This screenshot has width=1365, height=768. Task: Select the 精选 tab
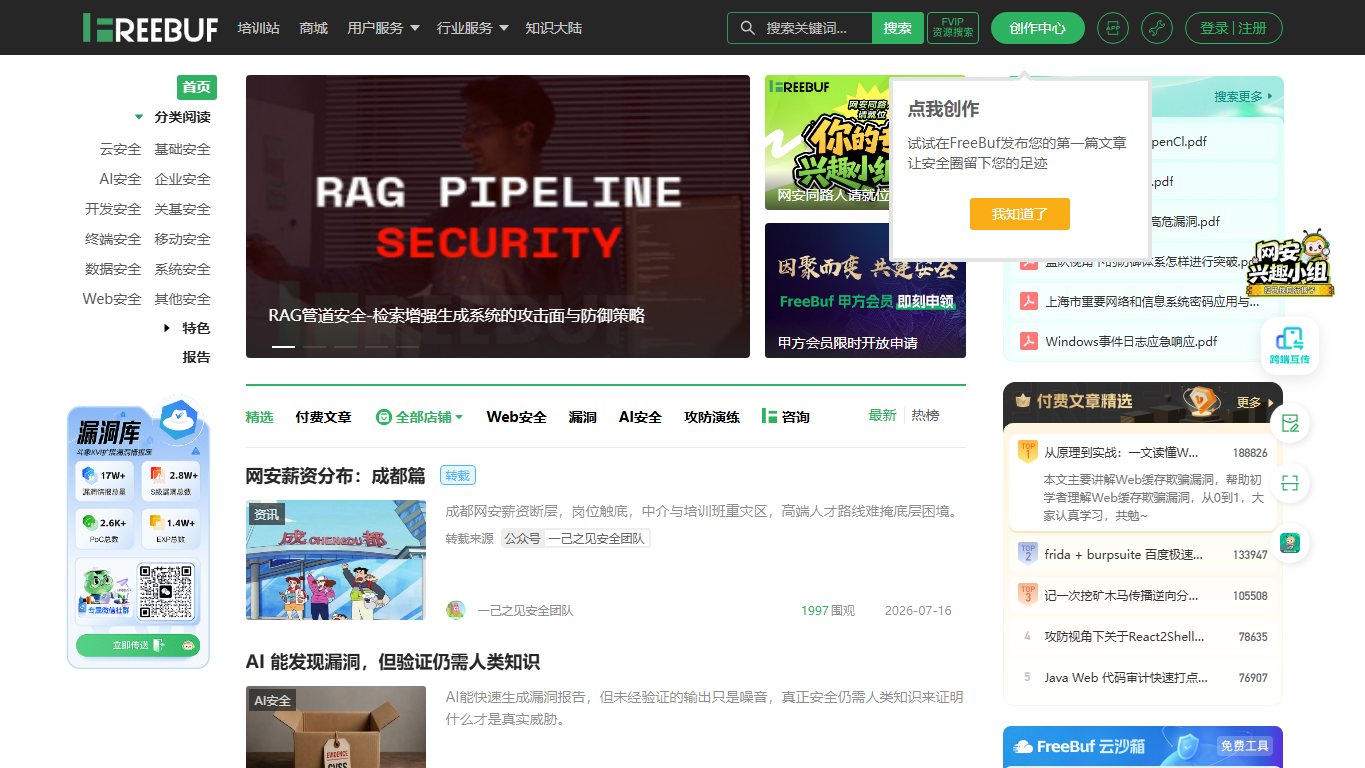pos(260,417)
